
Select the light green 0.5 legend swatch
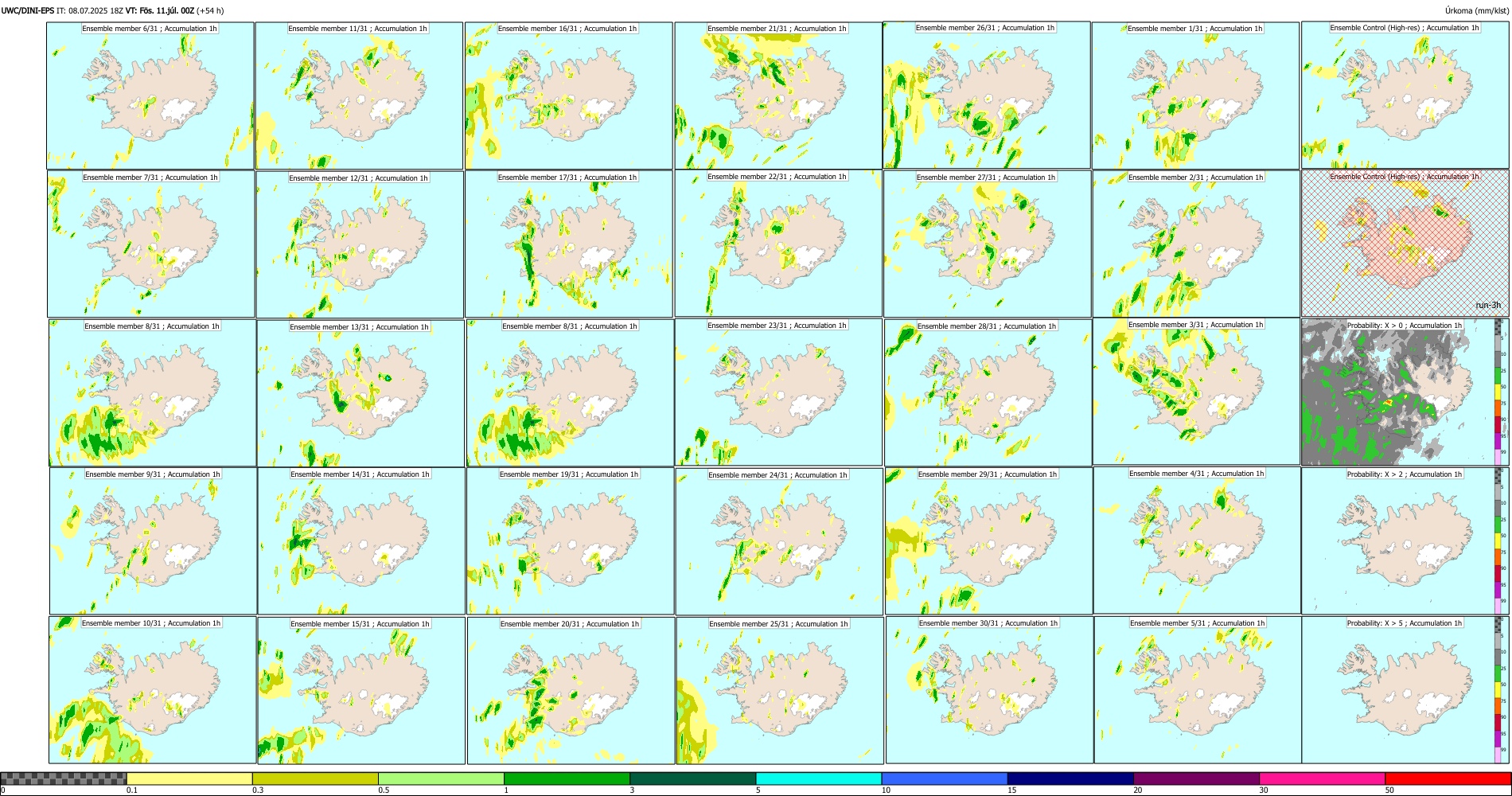(x=441, y=778)
